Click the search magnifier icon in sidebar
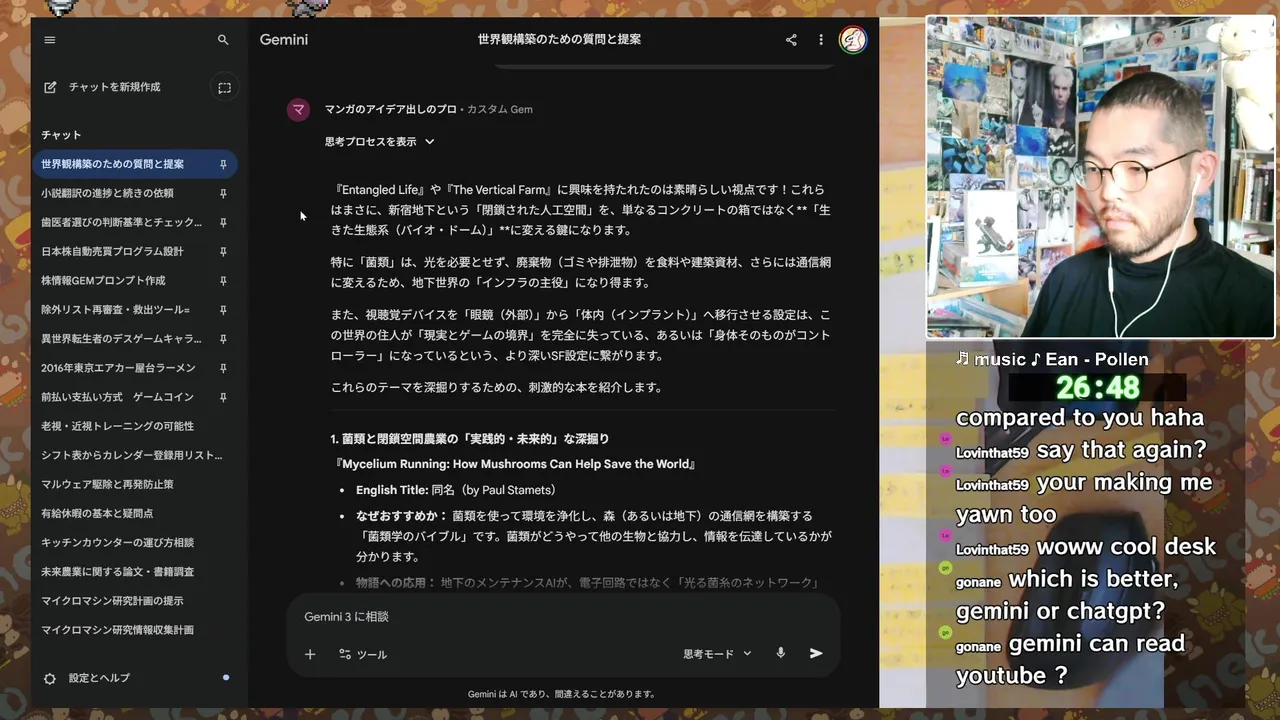Viewport: 1280px width, 720px height. coord(223,40)
